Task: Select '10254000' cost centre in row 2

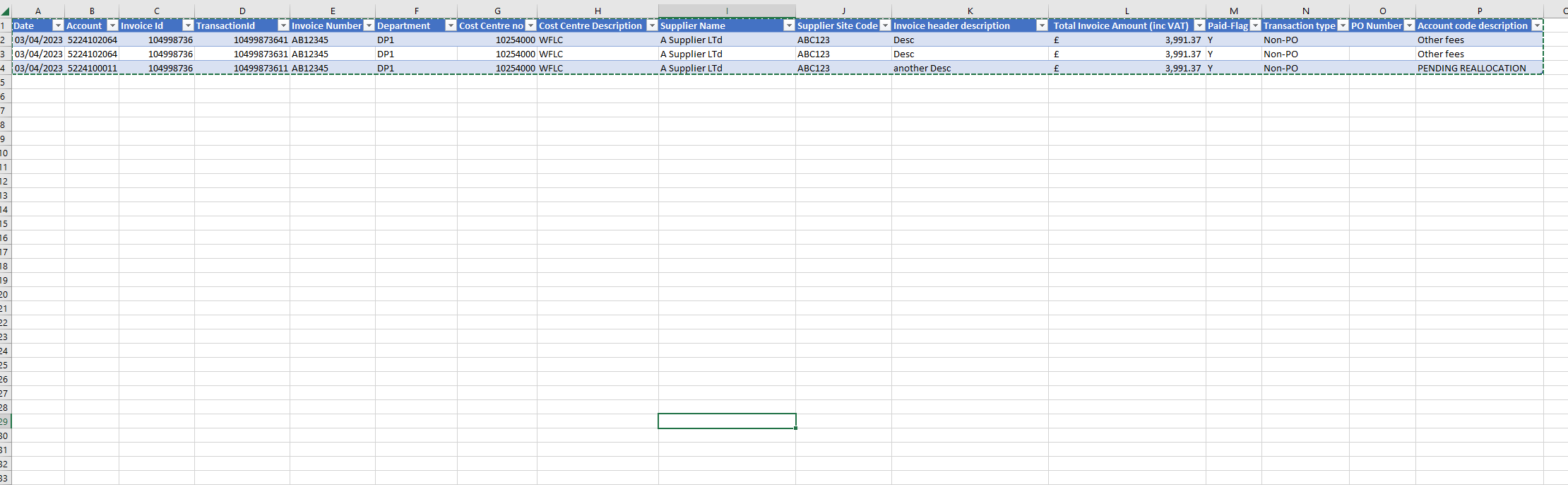Action: 497,40
